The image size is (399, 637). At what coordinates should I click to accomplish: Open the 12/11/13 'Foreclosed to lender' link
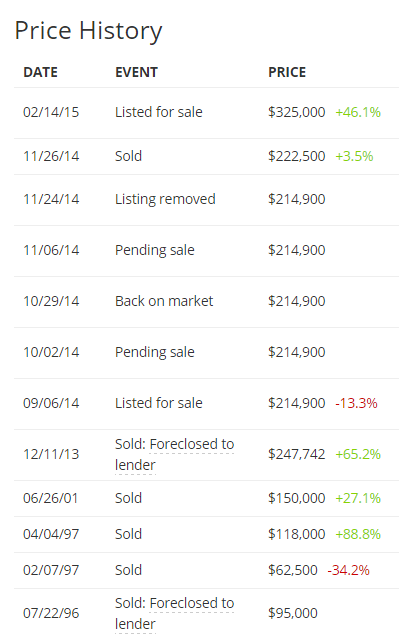174,454
